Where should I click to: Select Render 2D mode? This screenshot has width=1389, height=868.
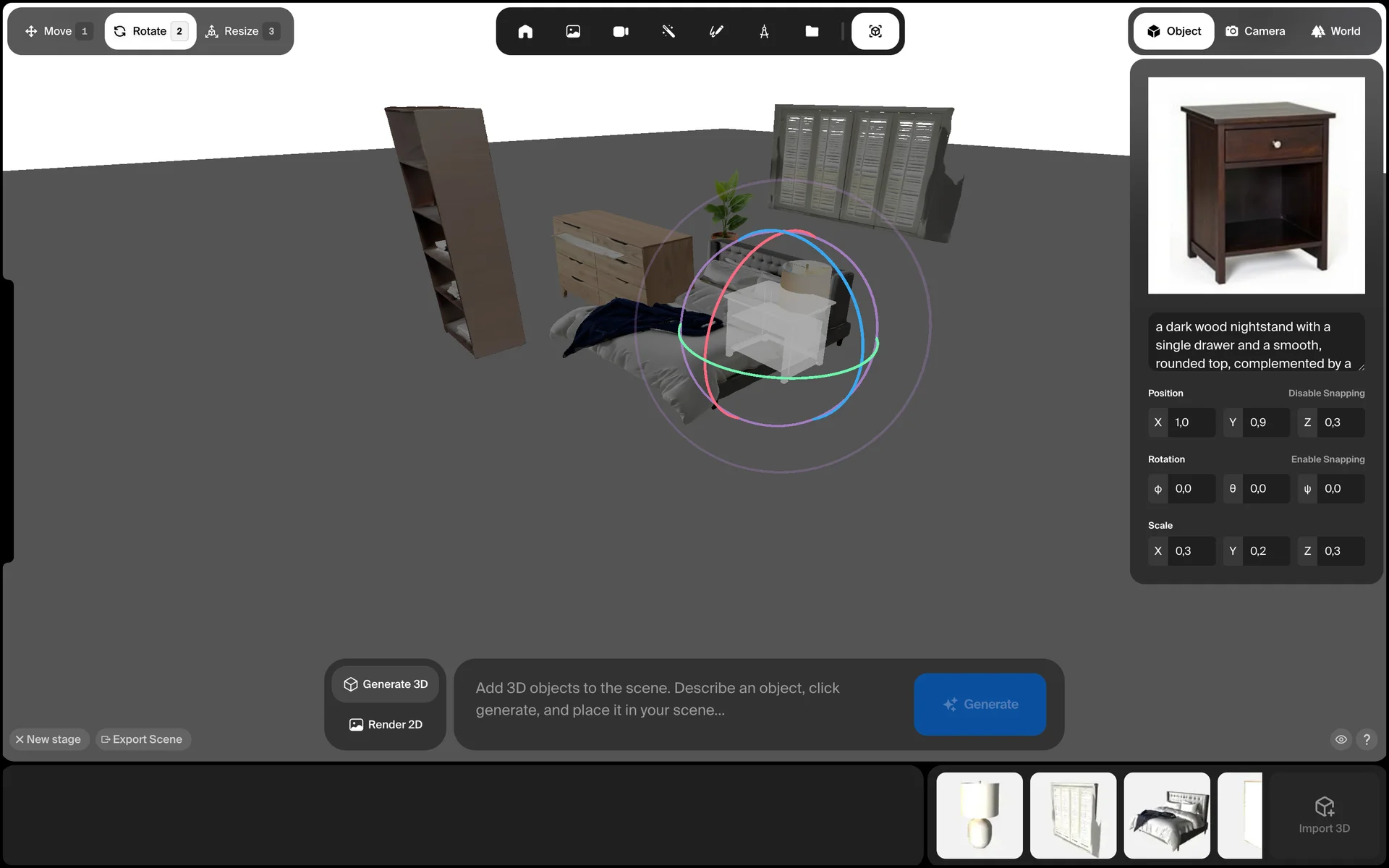click(x=386, y=724)
